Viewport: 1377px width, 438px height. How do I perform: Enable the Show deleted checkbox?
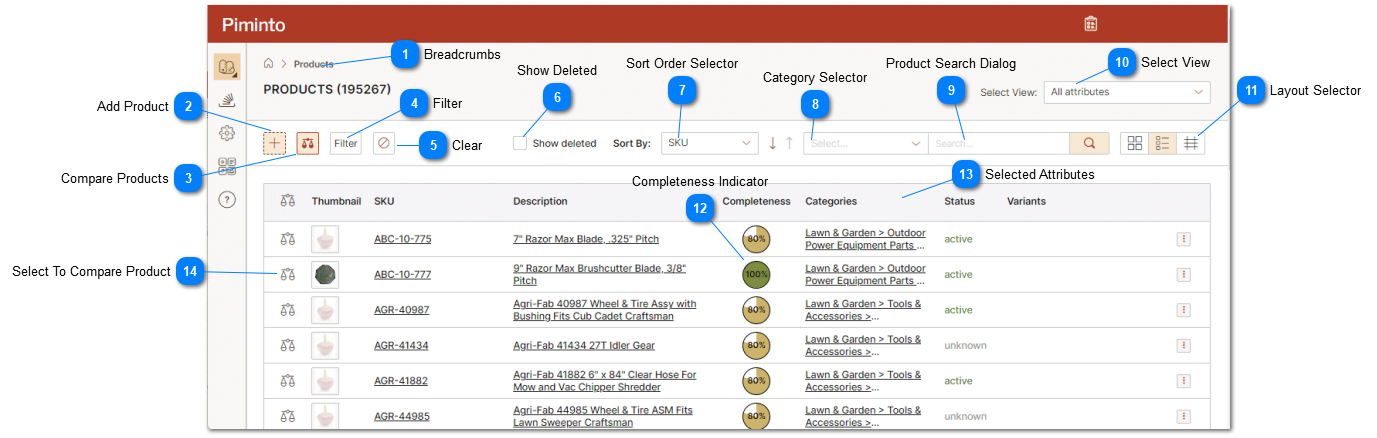[520, 143]
